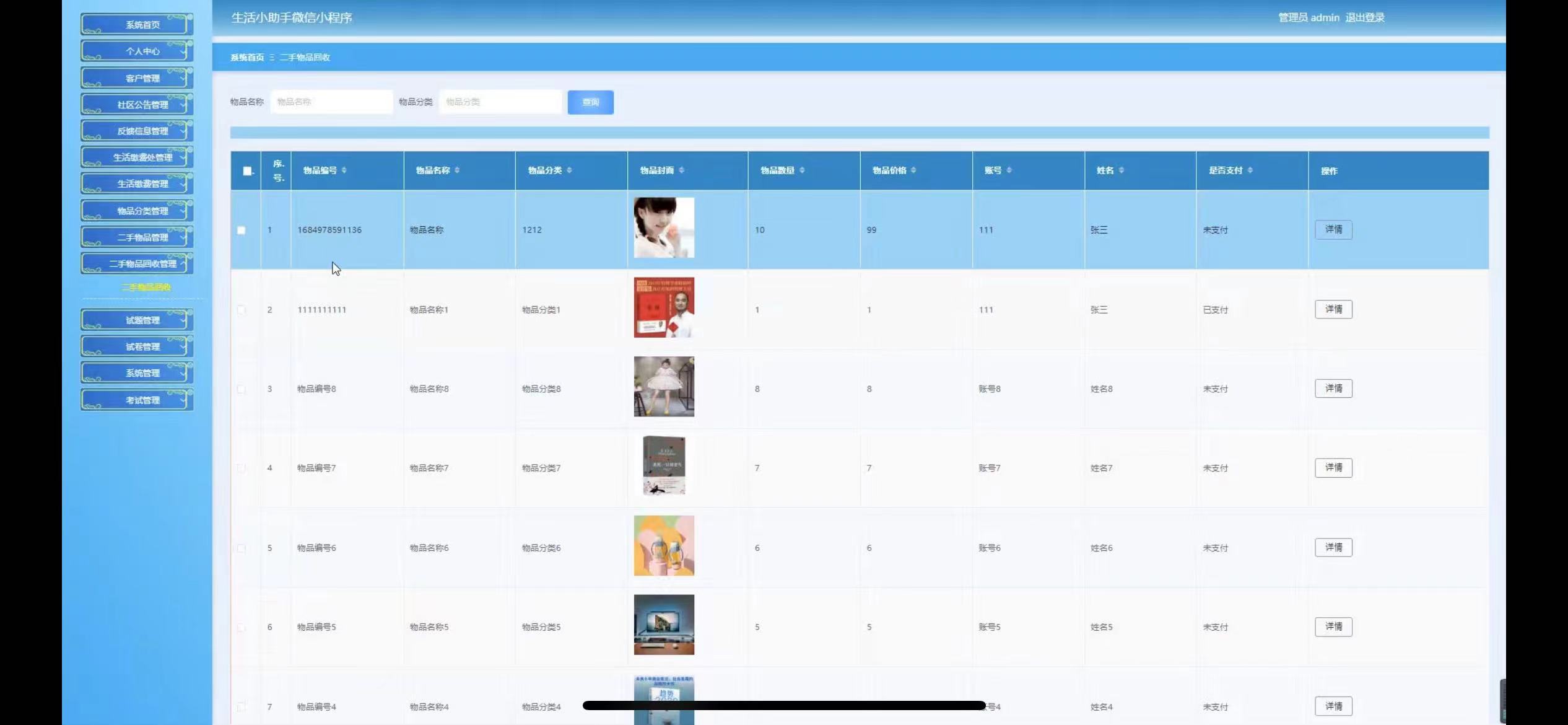Image resolution: width=1568 pixels, height=725 pixels.
Task: Expand 客户管理 sidebar menu
Action: pos(137,78)
